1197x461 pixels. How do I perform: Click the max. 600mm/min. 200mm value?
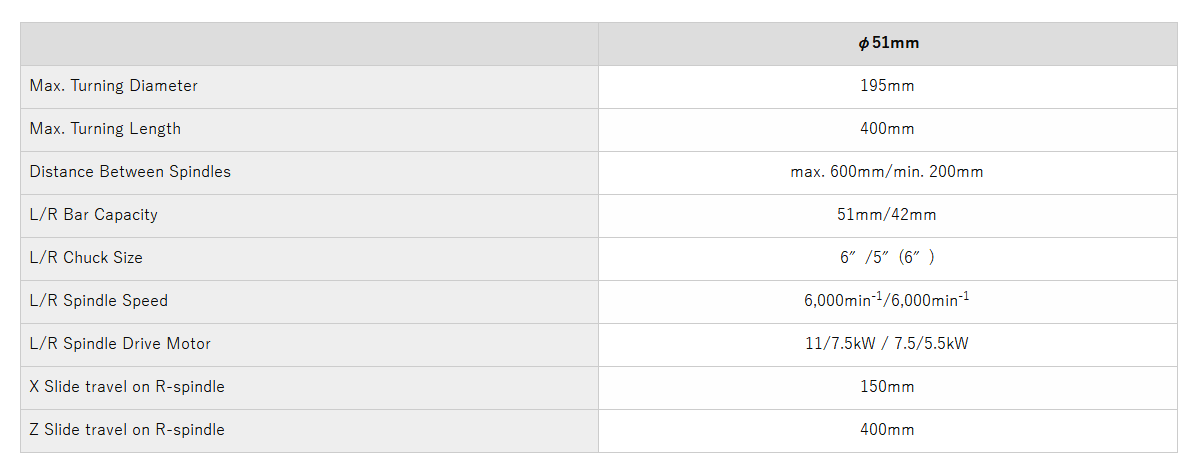[x=888, y=172]
